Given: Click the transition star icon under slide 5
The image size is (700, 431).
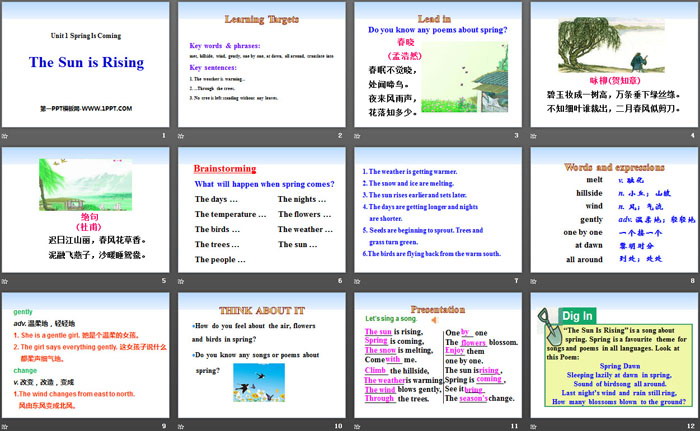Looking at the screenshot, I should point(7,279).
